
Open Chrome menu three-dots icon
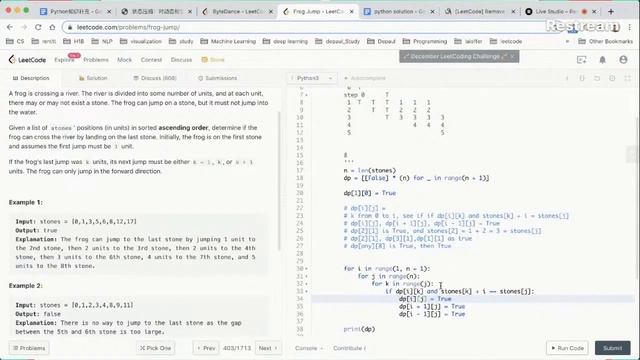click(x=630, y=27)
